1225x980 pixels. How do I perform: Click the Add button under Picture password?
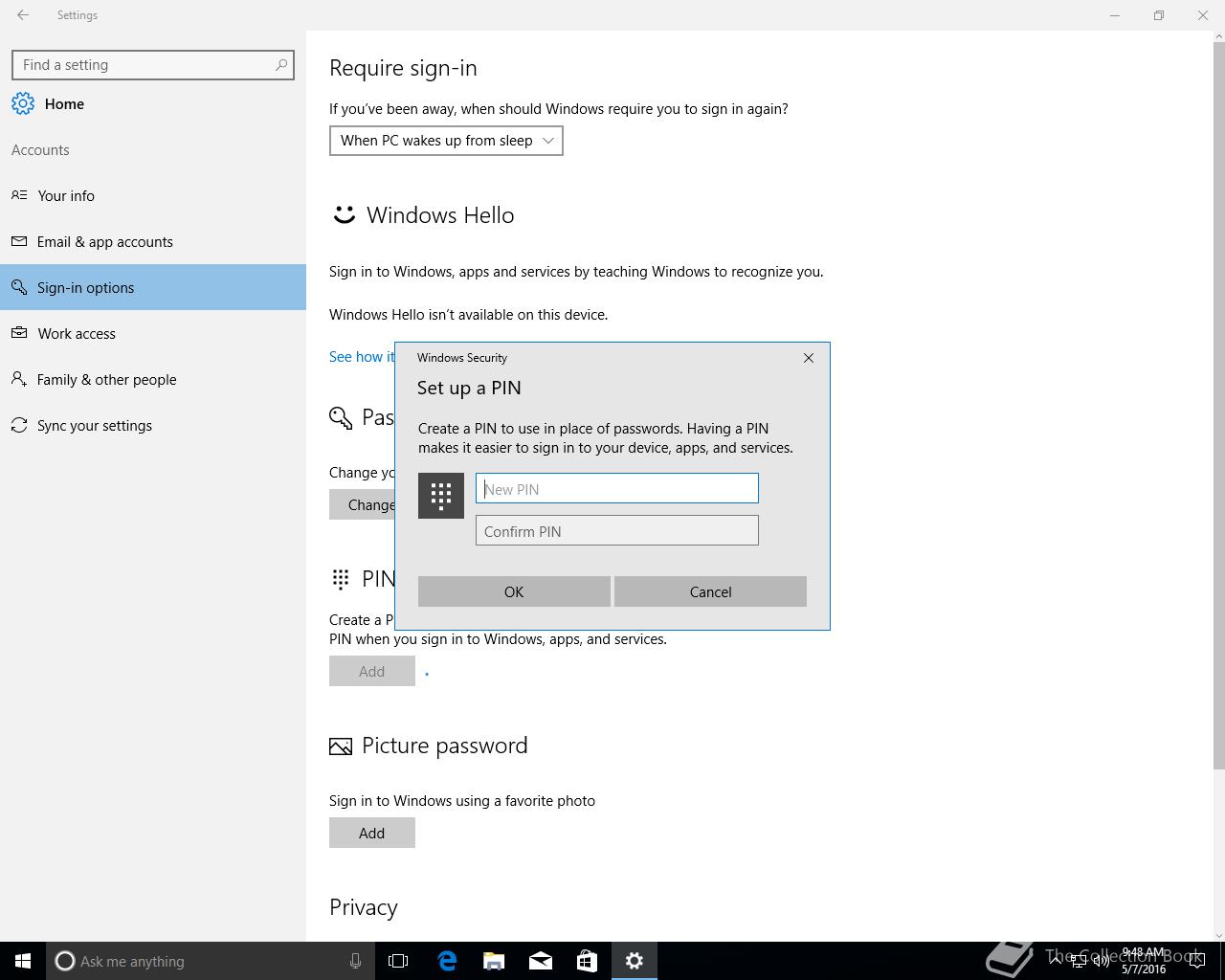click(372, 833)
